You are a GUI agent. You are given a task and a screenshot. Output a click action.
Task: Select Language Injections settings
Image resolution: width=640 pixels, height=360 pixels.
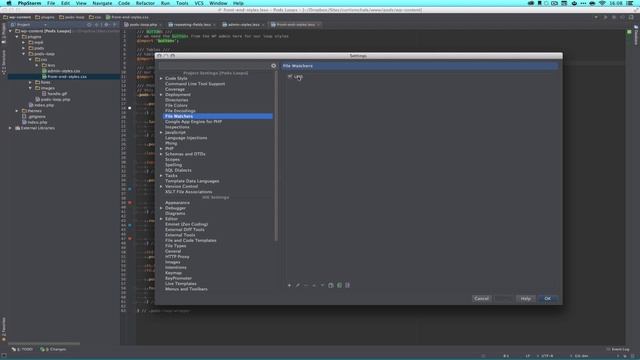[x=186, y=138]
